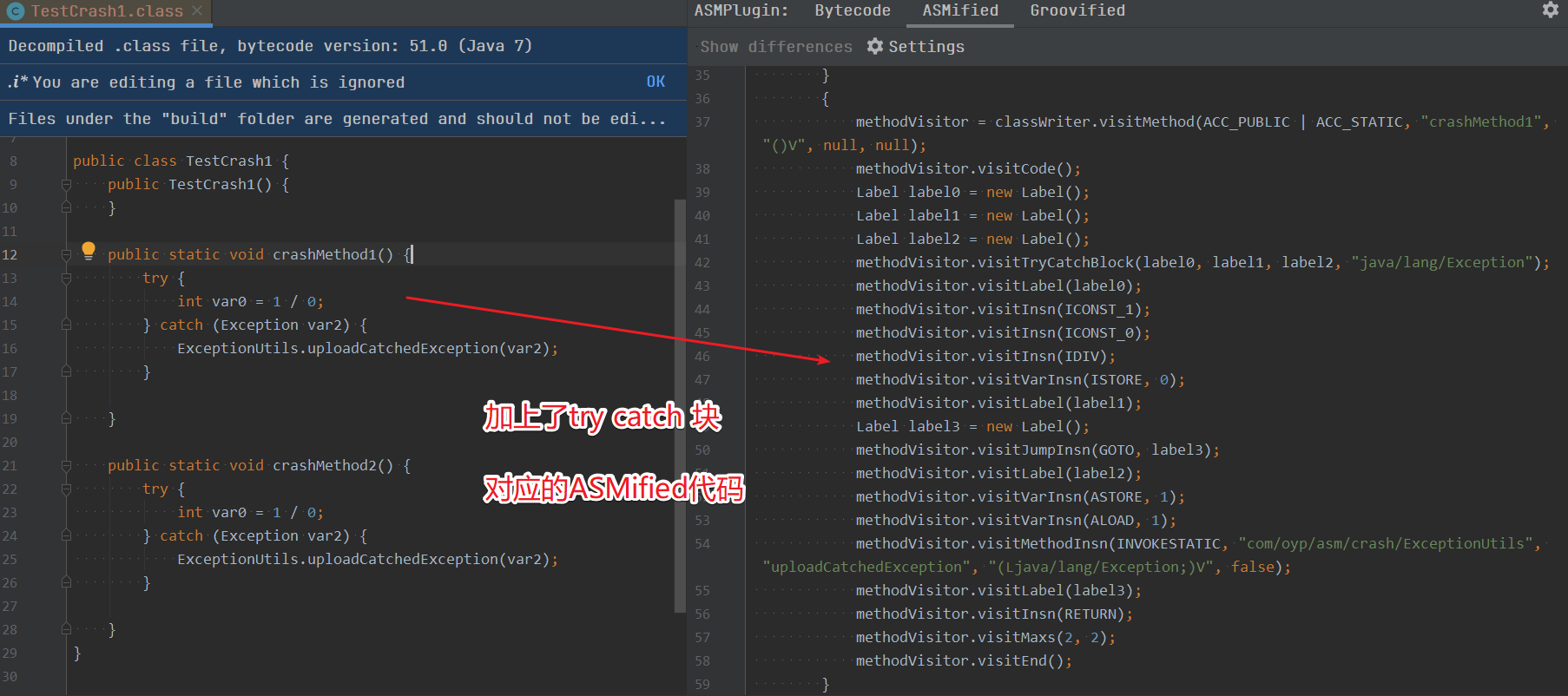Click 'Label label0 = new Label();' line
1568x696 pixels.
pyautogui.click(x=972, y=192)
